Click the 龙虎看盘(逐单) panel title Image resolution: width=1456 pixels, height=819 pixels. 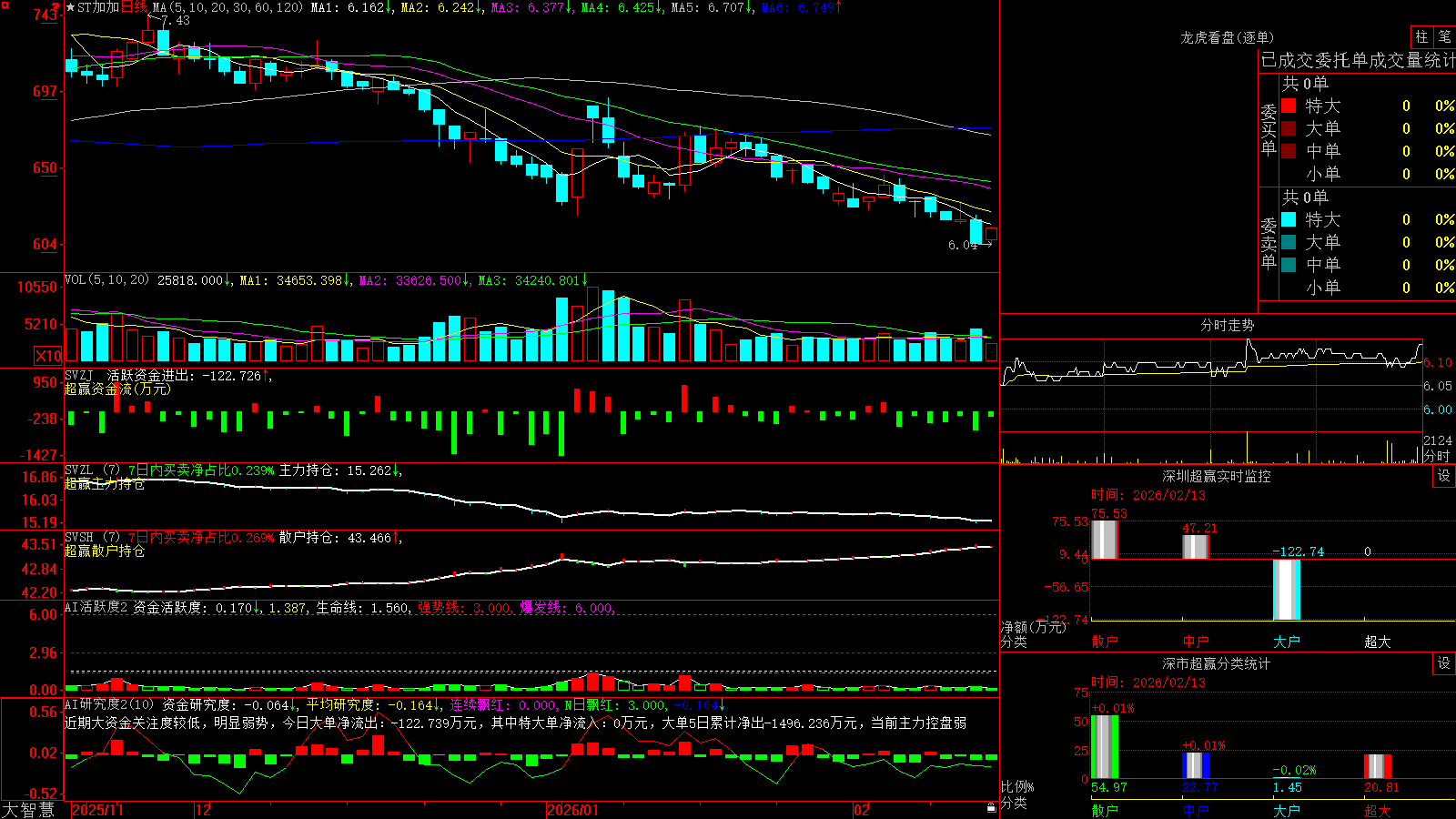pos(1228,37)
